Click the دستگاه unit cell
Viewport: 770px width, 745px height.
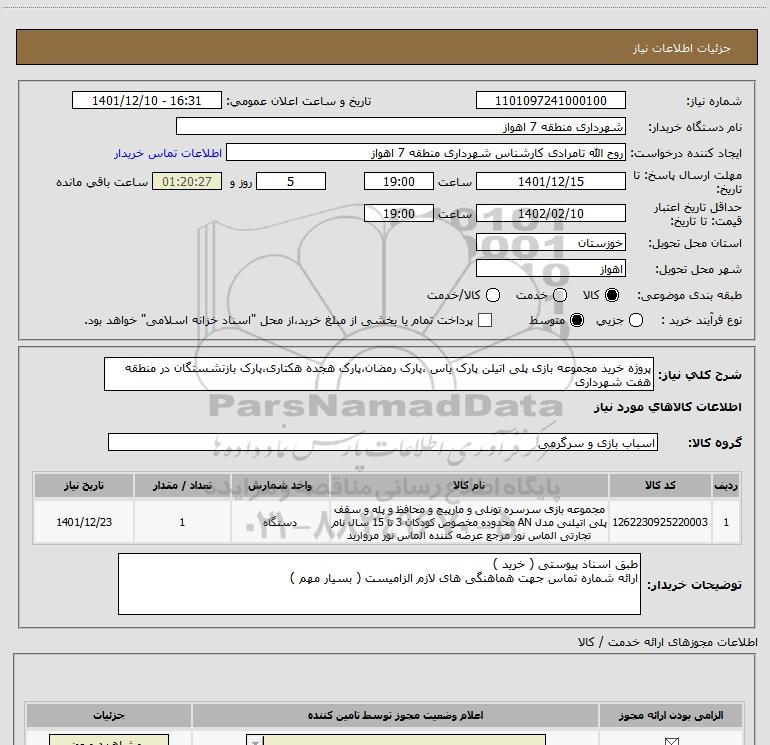coord(280,522)
